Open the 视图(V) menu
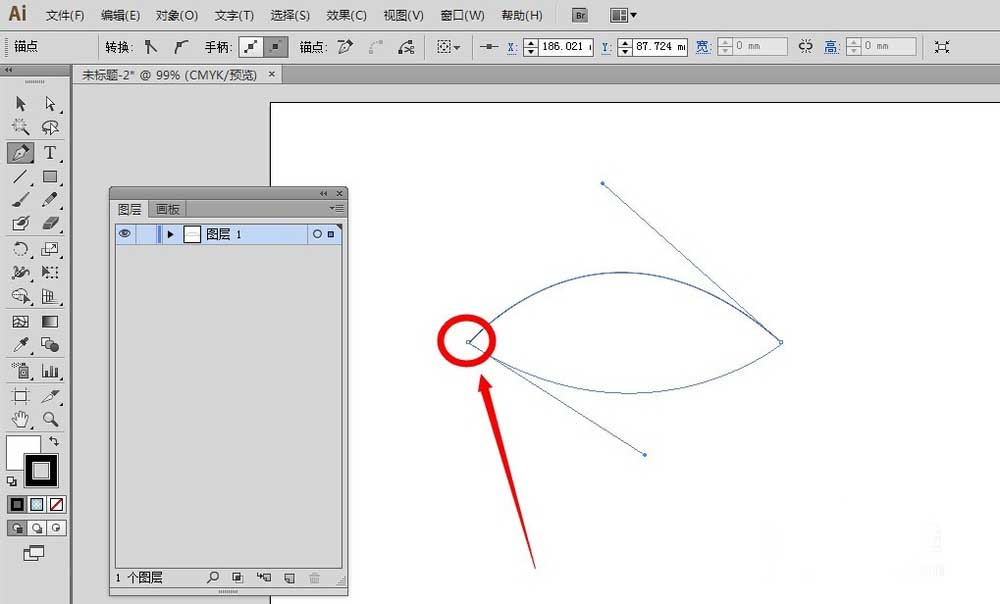 [x=403, y=15]
